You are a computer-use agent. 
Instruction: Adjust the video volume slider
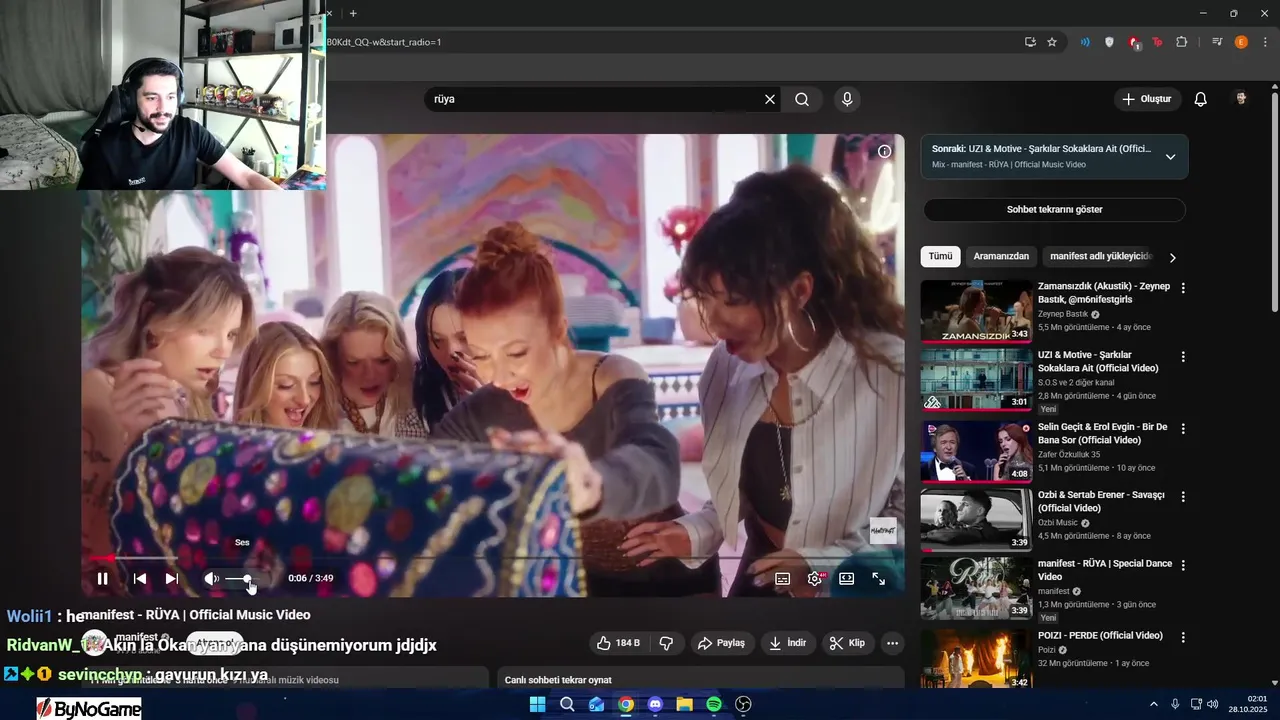click(x=240, y=579)
